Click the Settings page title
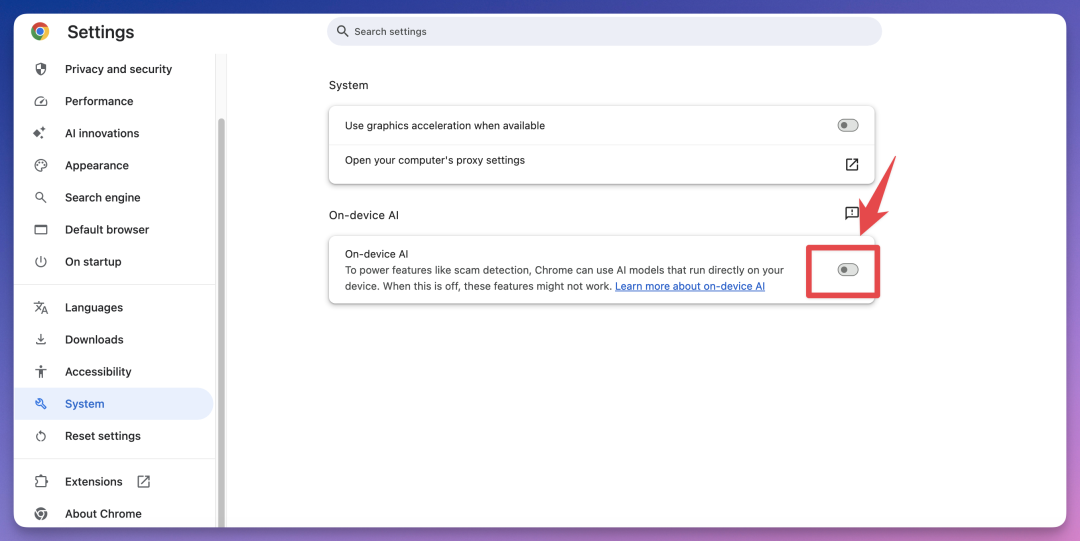The width and height of the screenshot is (1080, 541). point(101,32)
